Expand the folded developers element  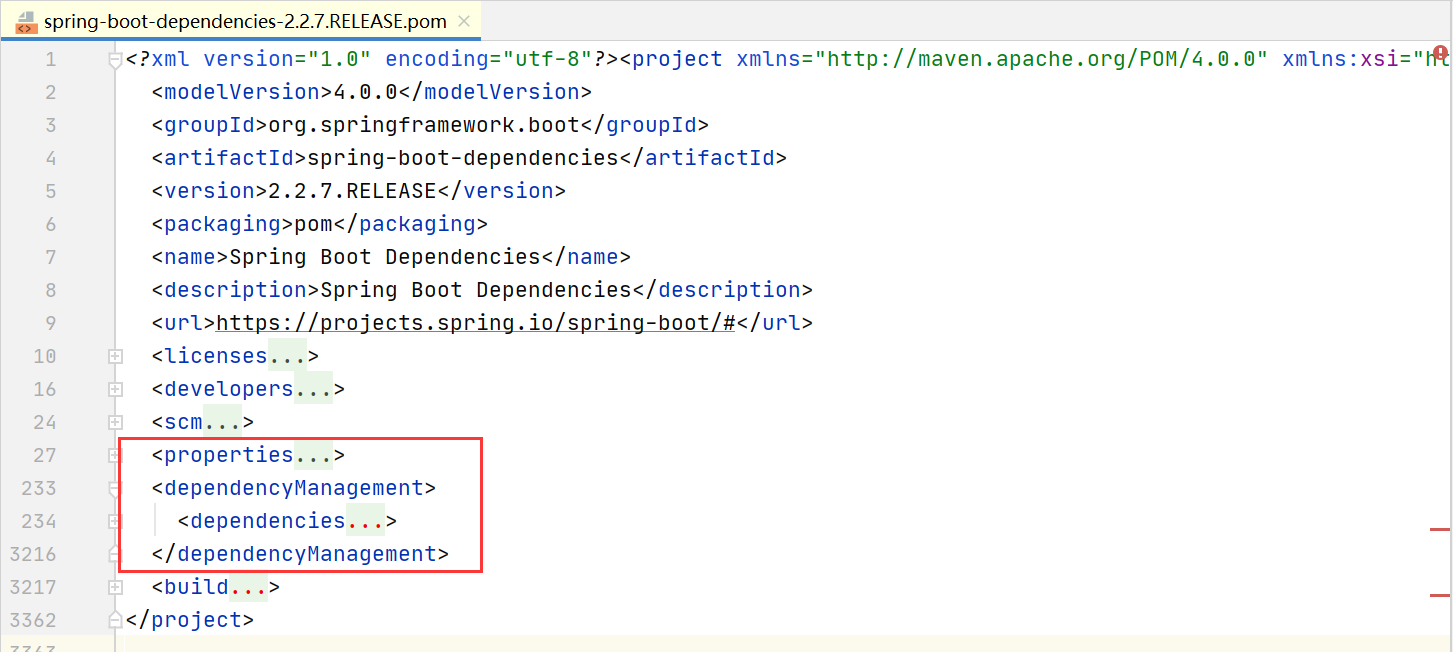tap(115, 389)
